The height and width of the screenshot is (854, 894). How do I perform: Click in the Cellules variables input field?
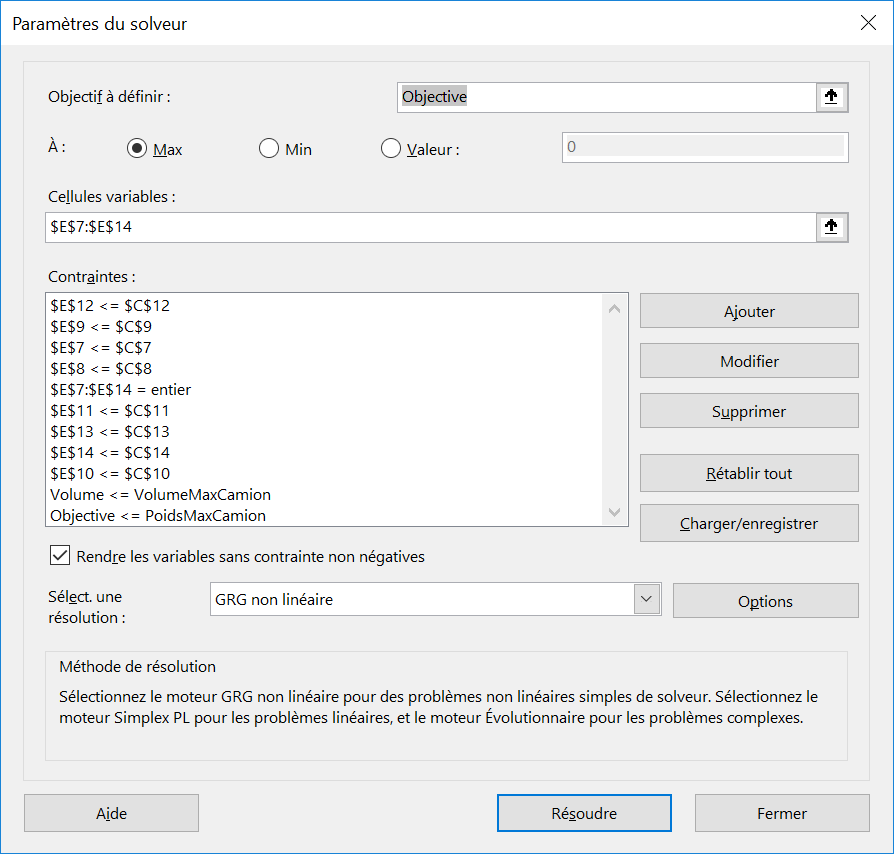point(430,227)
